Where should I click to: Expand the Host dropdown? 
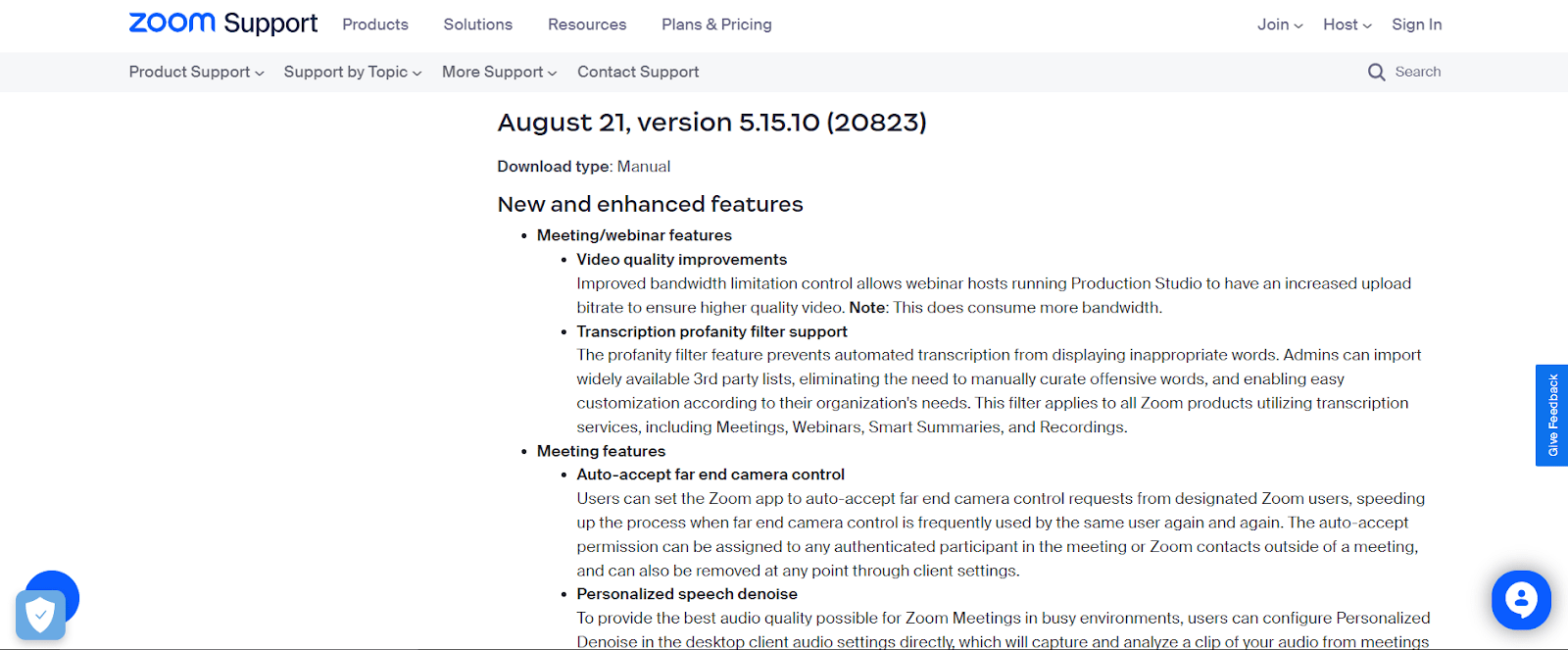(1347, 25)
